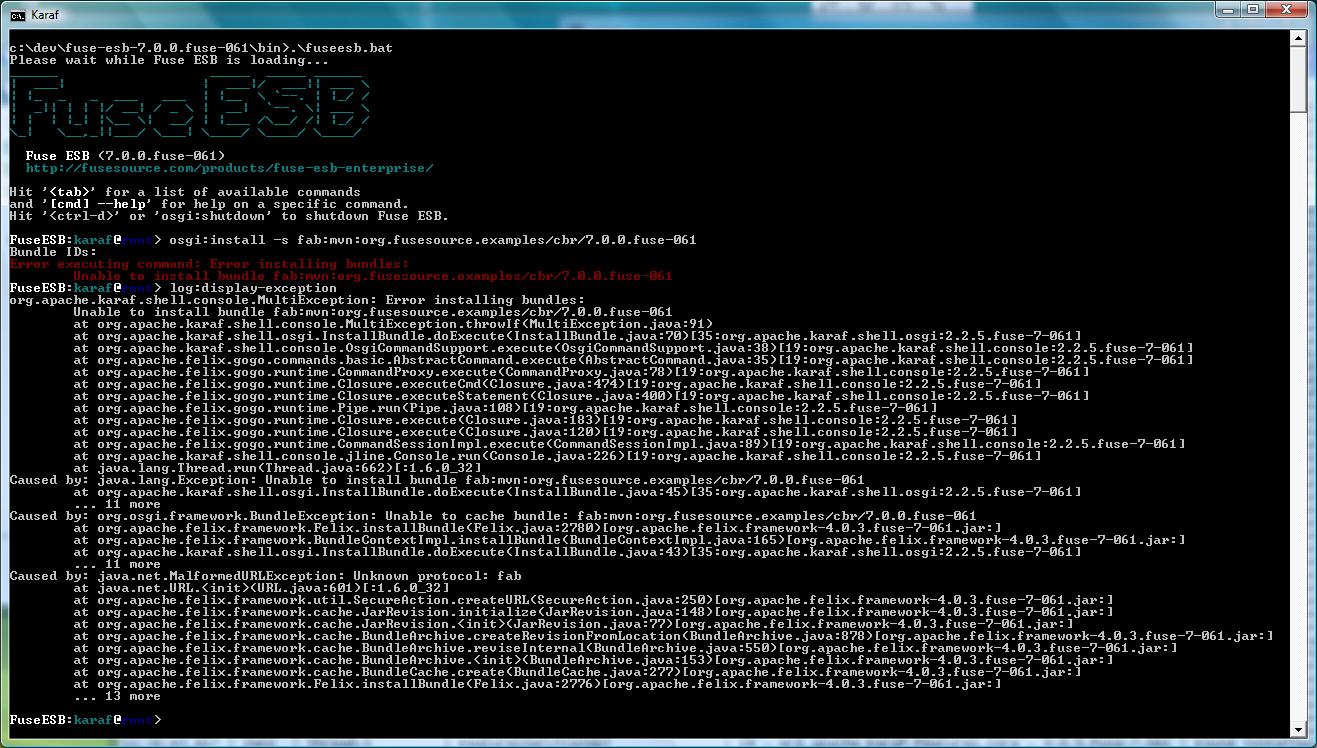Click the FuseESB ASCII art banner
1317x748 pixels.
point(190,108)
